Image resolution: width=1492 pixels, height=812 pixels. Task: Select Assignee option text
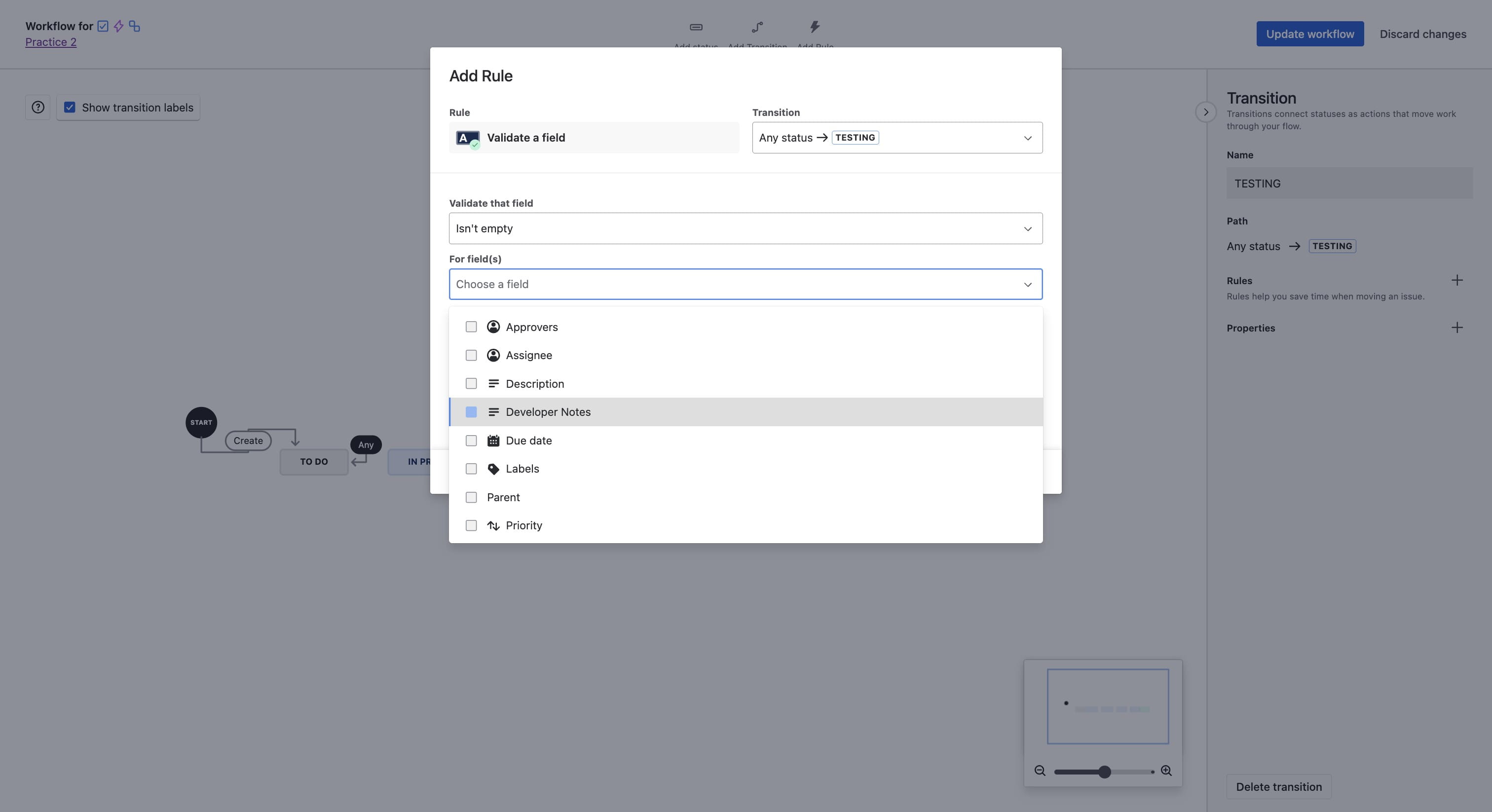(529, 355)
